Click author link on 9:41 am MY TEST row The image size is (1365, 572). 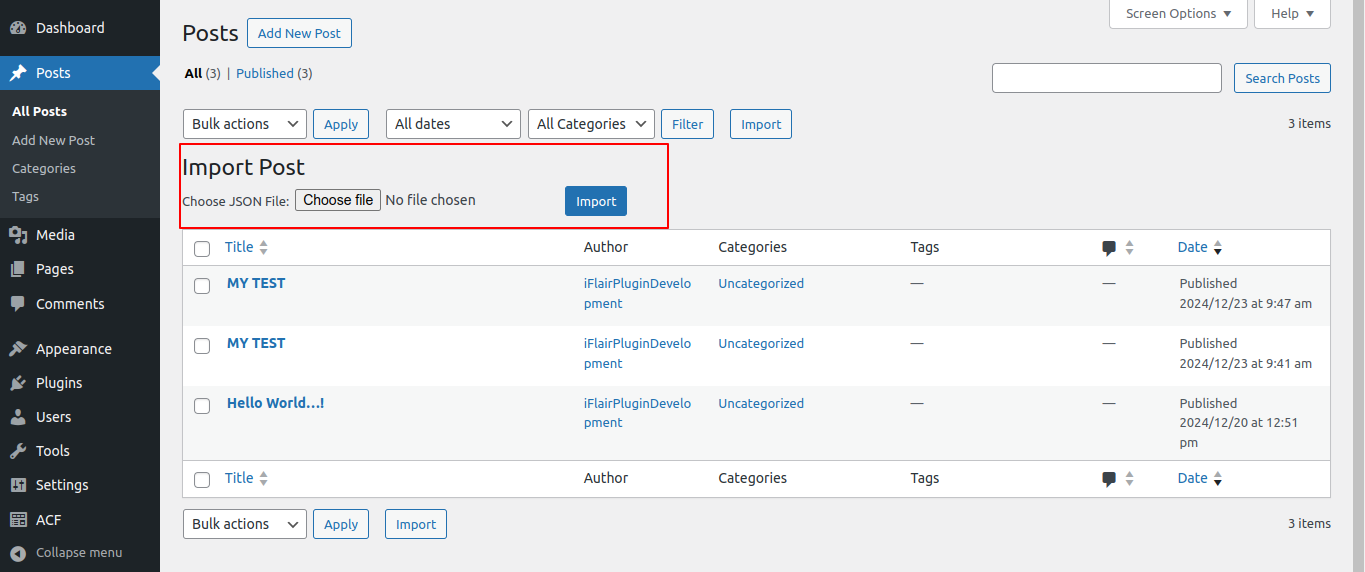(637, 353)
